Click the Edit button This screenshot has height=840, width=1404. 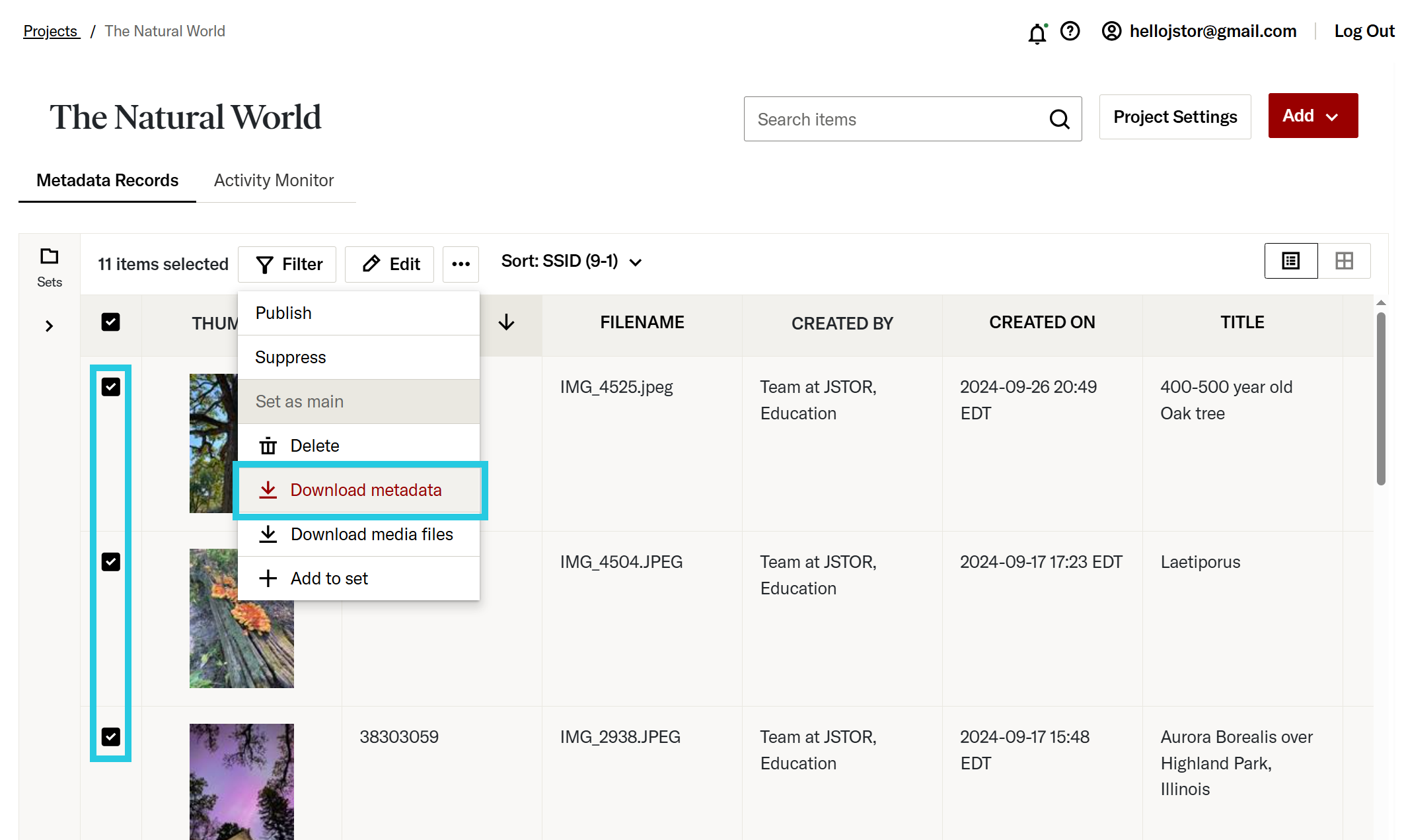pos(389,264)
